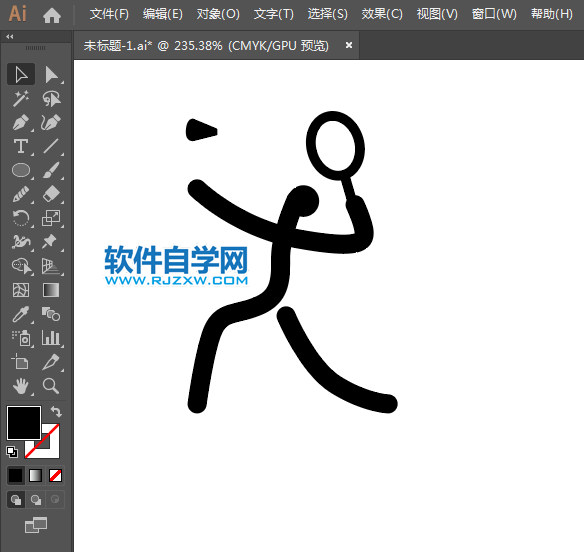Select the Puppet Warp pin tool
The image size is (584, 552).
pyautogui.click(x=51, y=242)
